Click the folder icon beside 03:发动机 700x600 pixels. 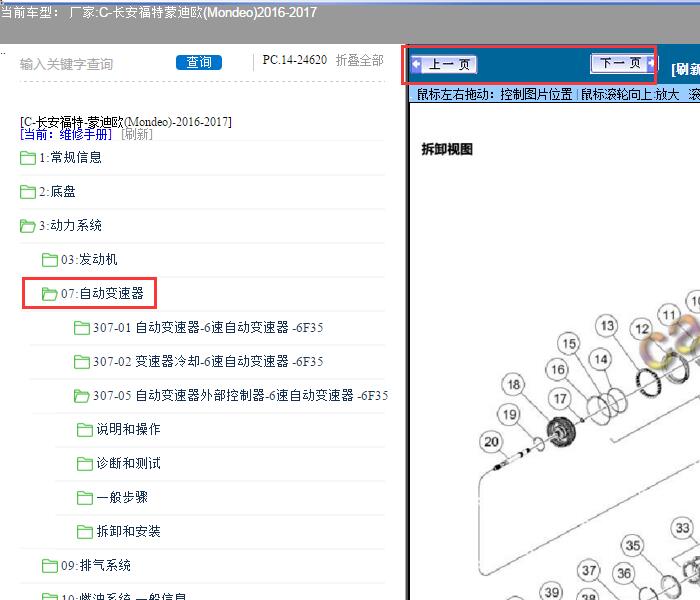tap(50, 260)
